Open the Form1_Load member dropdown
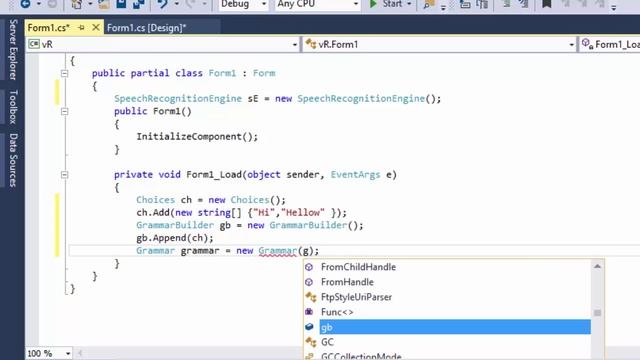Image resolution: width=640 pixels, height=360 pixels. coord(610,44)
